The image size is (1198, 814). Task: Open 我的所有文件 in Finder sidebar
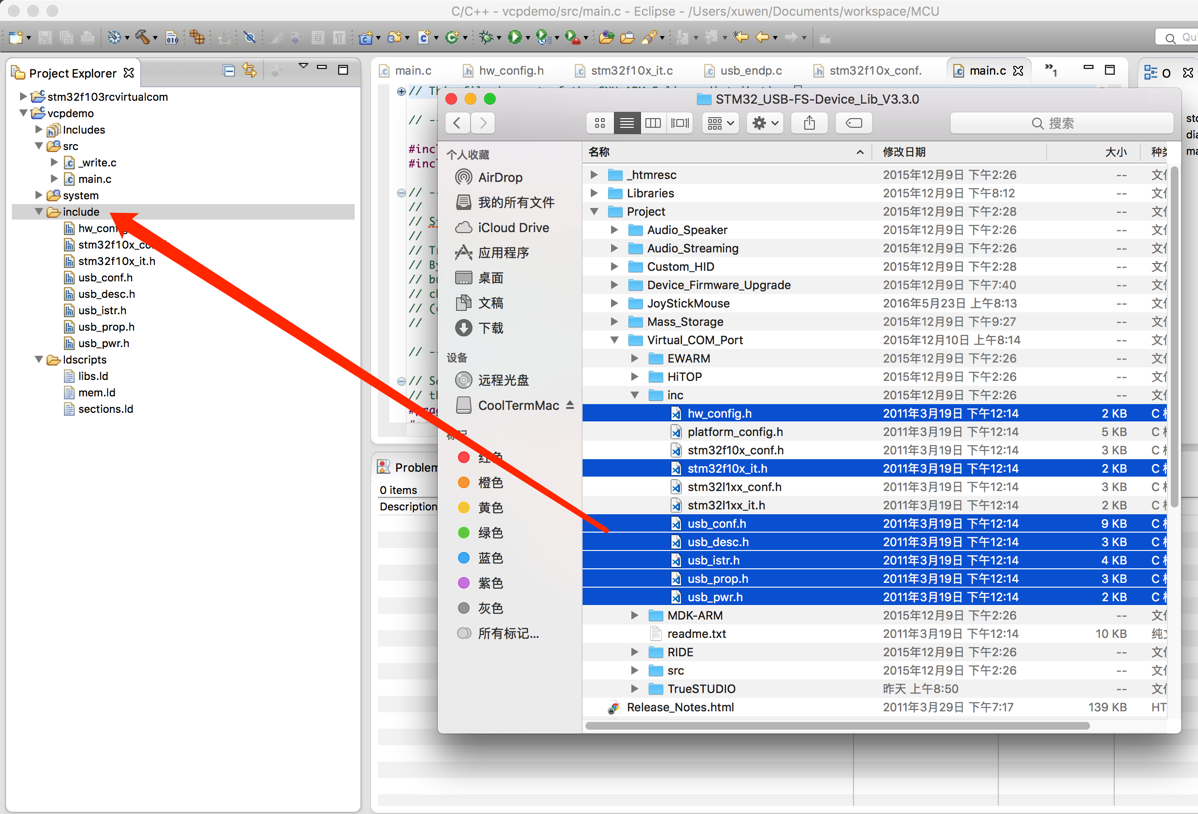(x=504, y=203)
